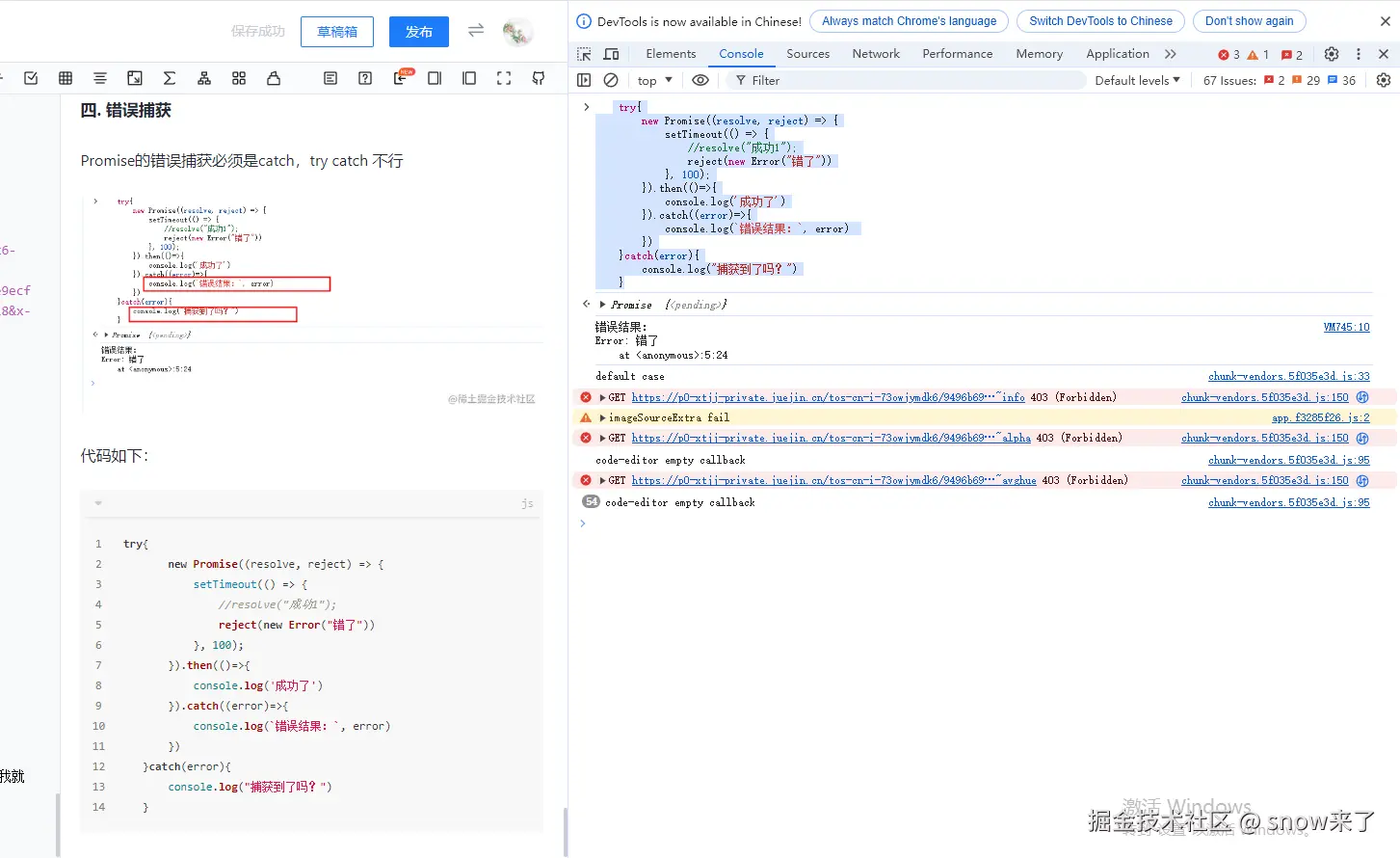The height and width of the screenshot is (858, 1400).
Task: Insert a math formula with the sigma icon
Action: pyautogui.click(x=170, y=78)
